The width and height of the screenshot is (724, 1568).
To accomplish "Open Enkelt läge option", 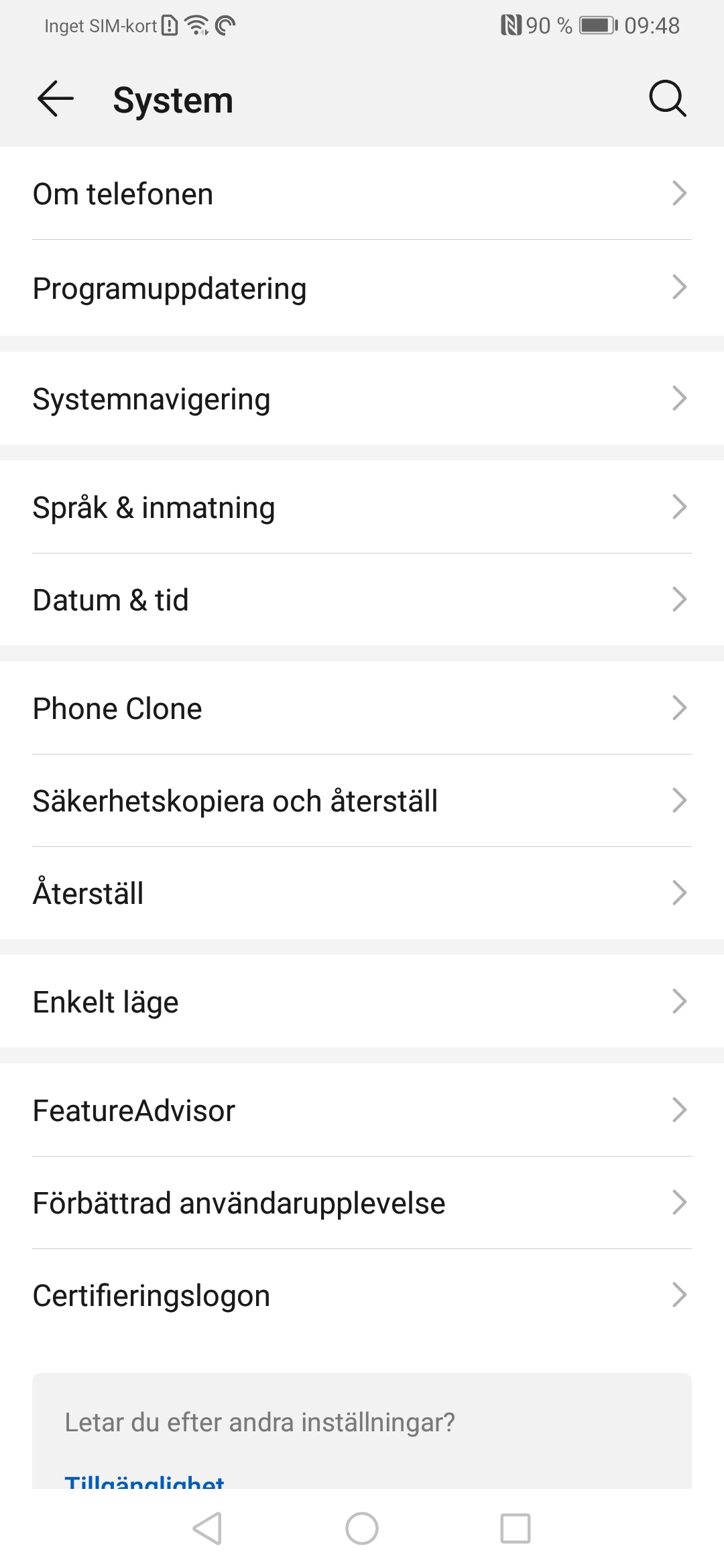I will 106,1002.
